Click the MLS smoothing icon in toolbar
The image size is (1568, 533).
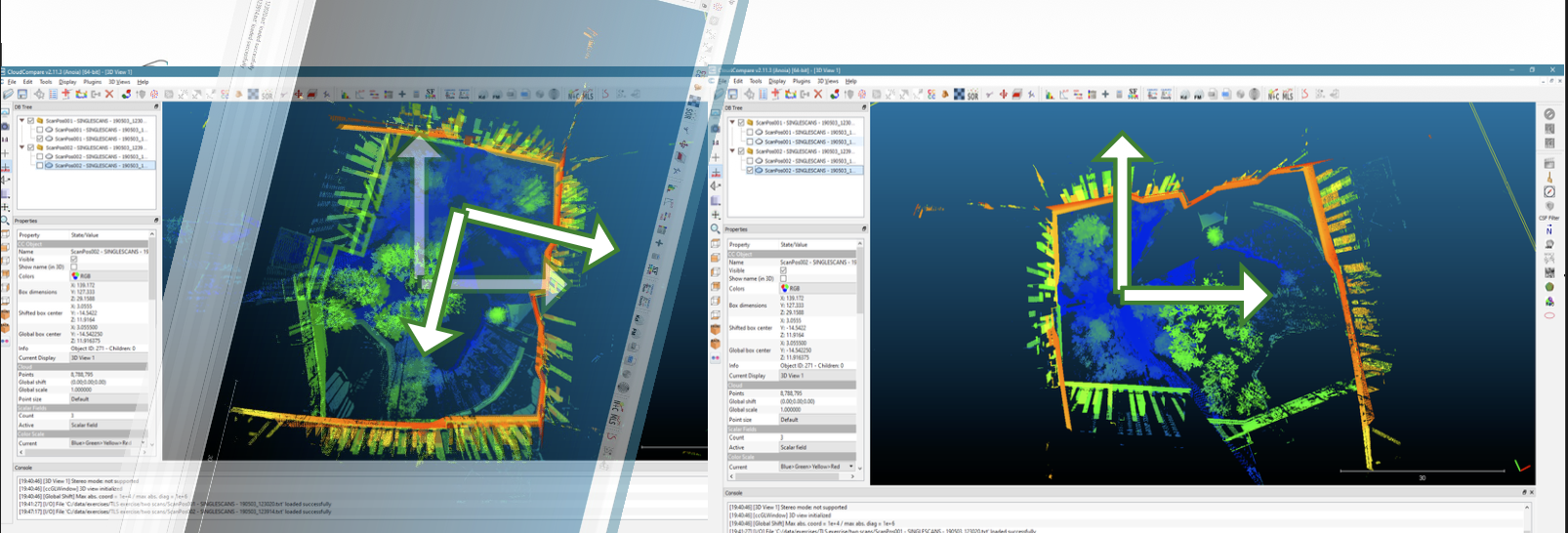point(1288,95)
